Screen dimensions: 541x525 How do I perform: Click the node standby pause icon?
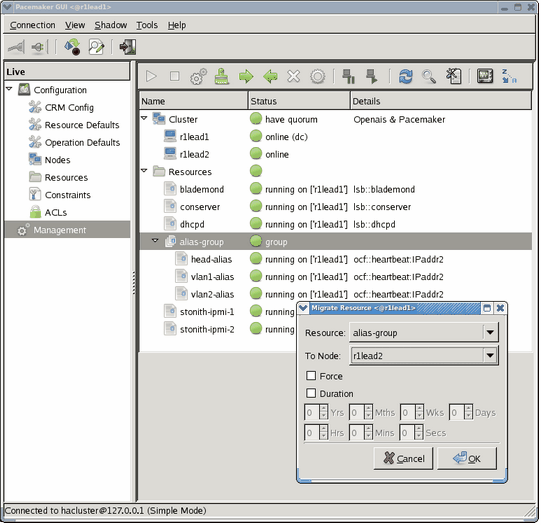[348, 76]
